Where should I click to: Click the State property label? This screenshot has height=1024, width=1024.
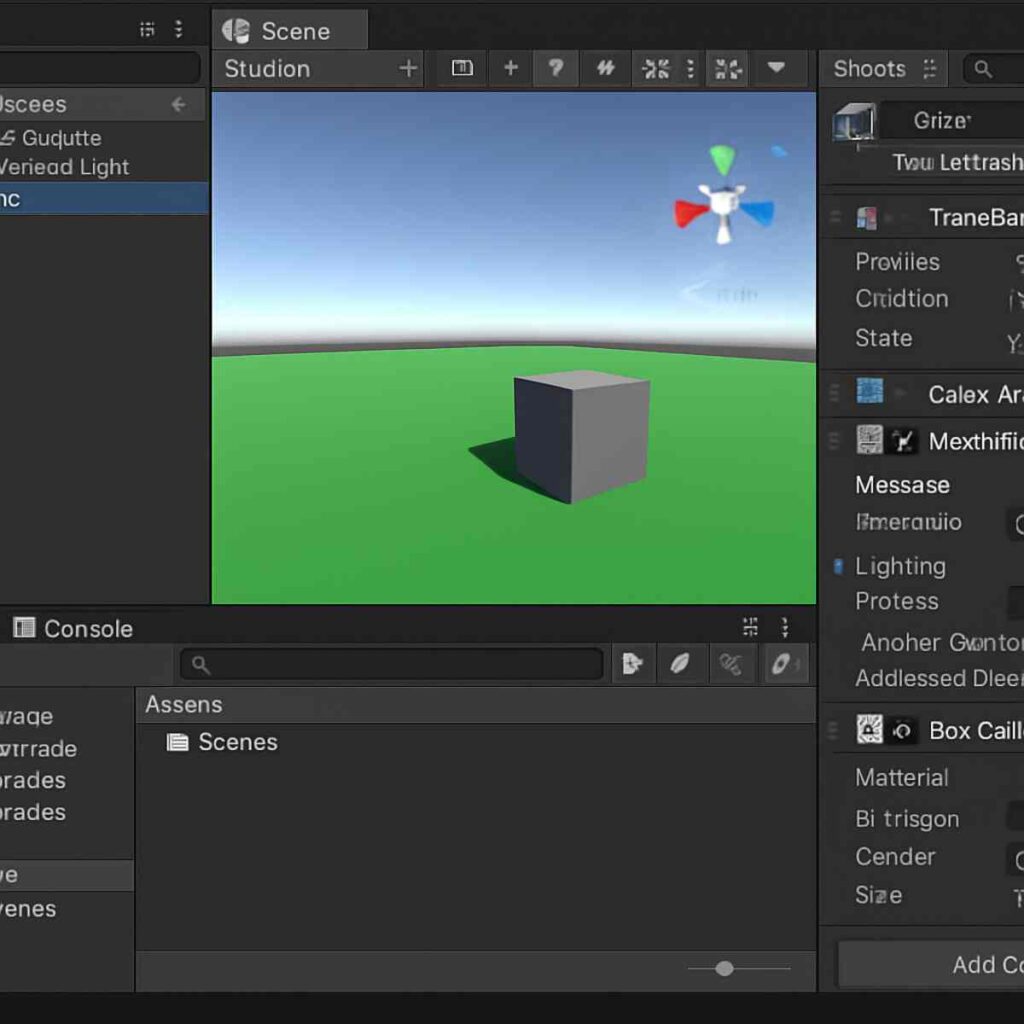tap(884, 338)
